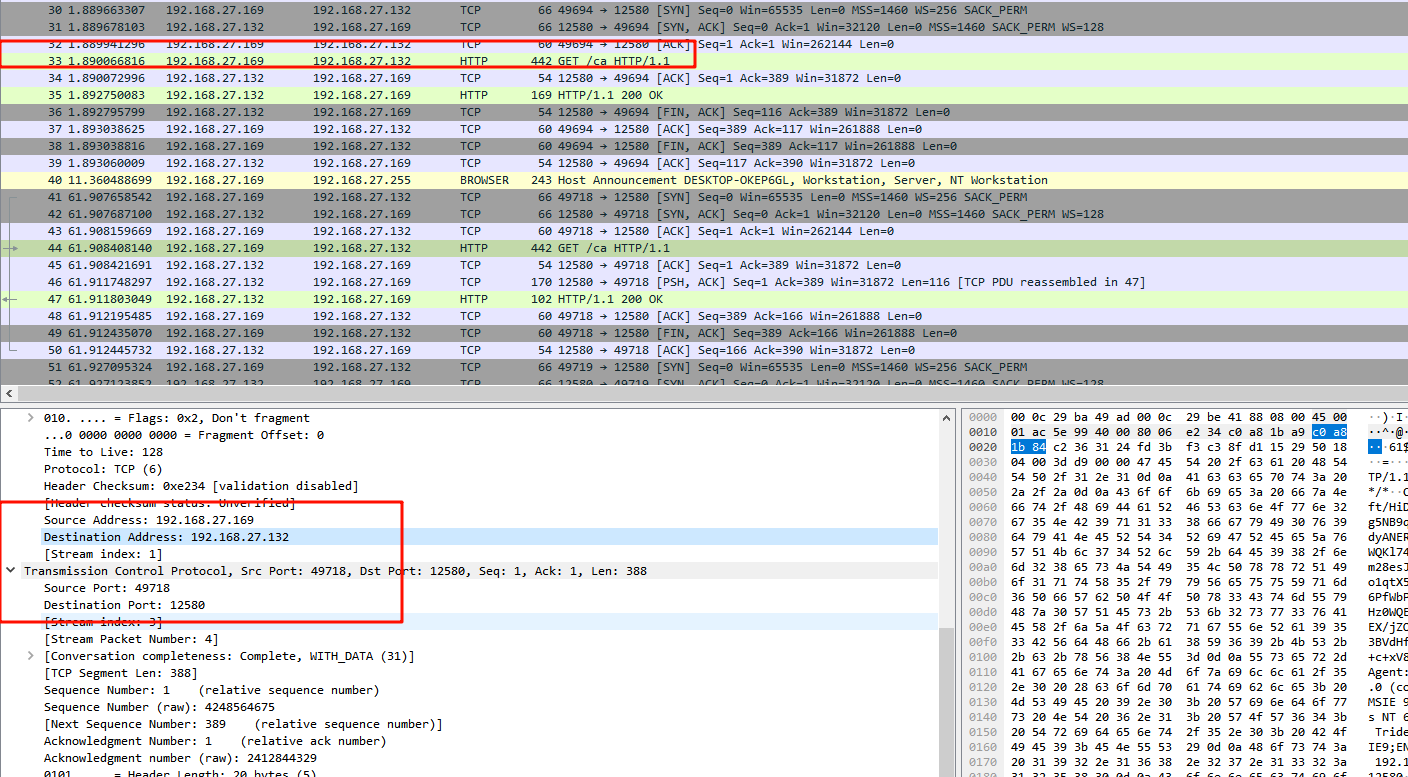Select packet 46 PSH, ACK reassembled PDU
The width and height of the screenshot is (1408, 777).
point(704,282)
